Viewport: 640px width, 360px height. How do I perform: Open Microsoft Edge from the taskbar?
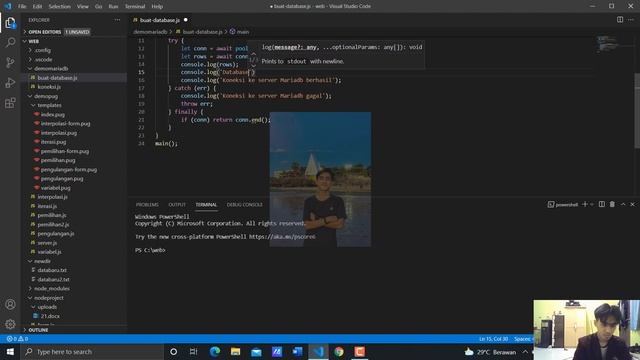(215, 351)
